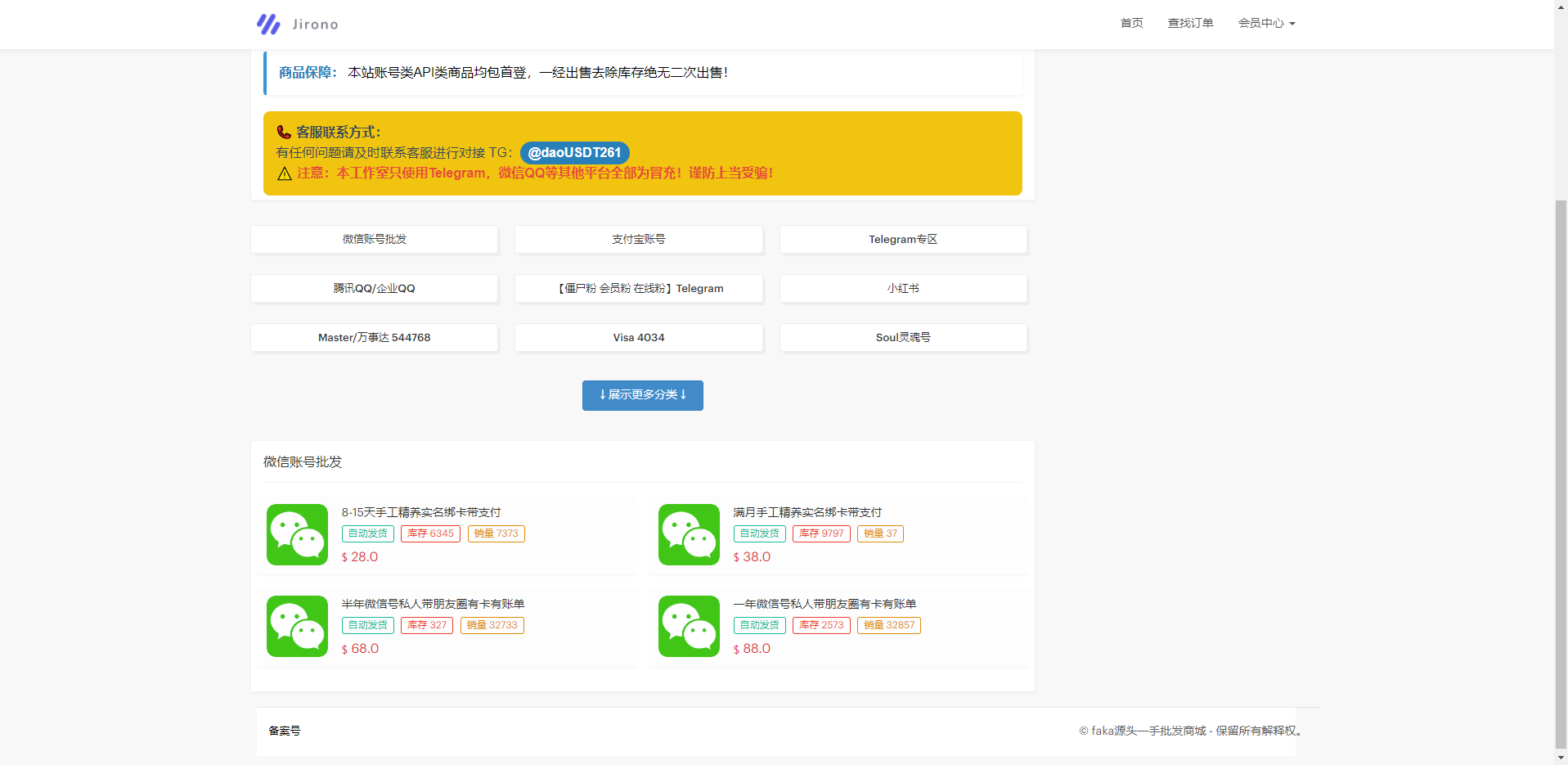Image resolution: width=1568 pixels, height=765 pixels.
Task: Open product 满月手工精养实名绑卡带支付
Action: point(807,512)
